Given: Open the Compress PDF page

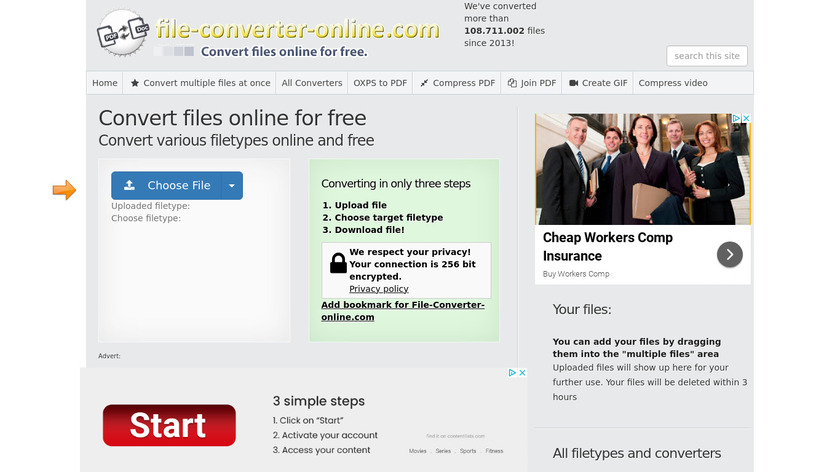Looking at the screenshot, I should 457,83.
